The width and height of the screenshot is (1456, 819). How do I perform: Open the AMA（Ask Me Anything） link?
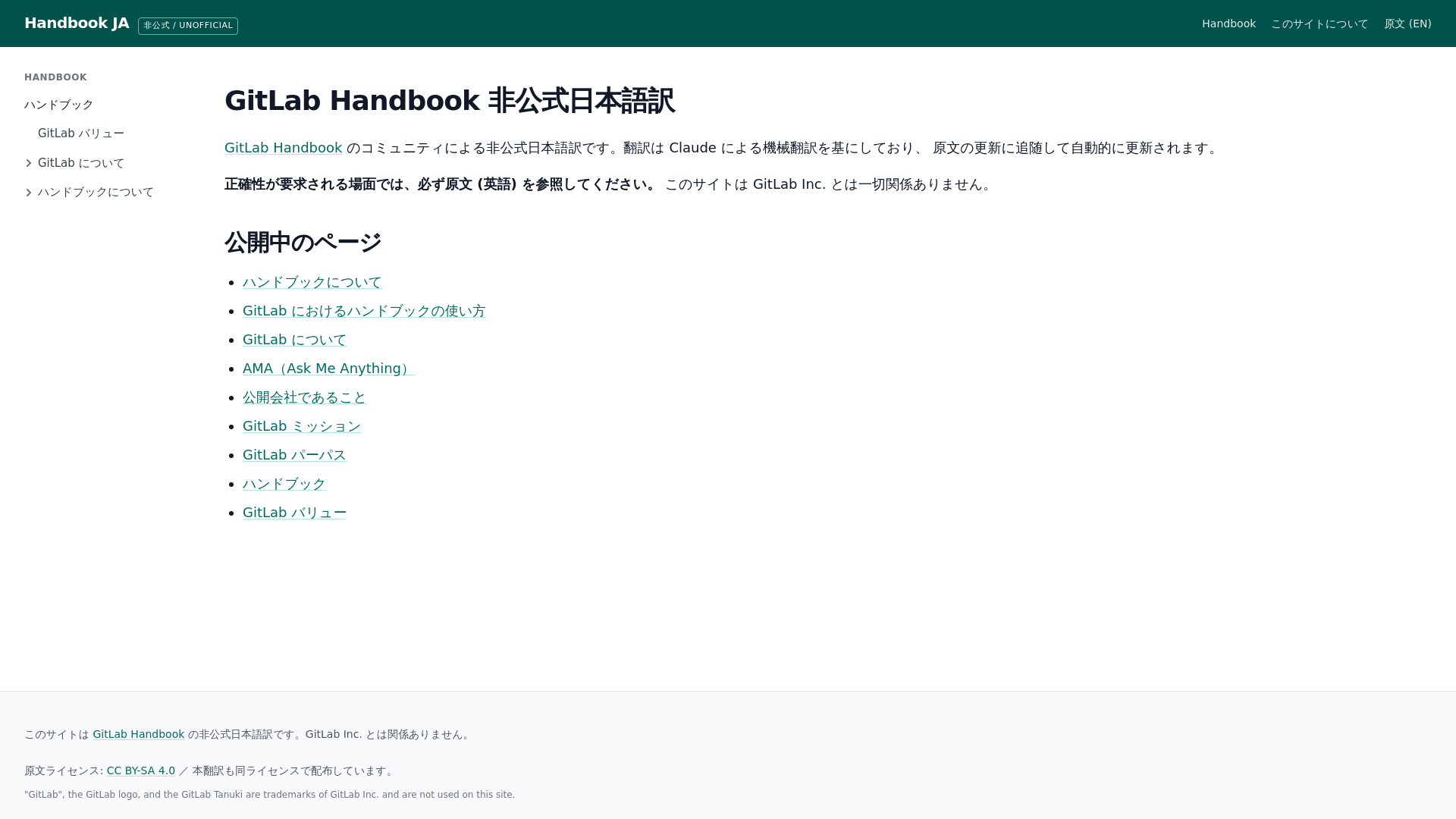coord(328,369)
